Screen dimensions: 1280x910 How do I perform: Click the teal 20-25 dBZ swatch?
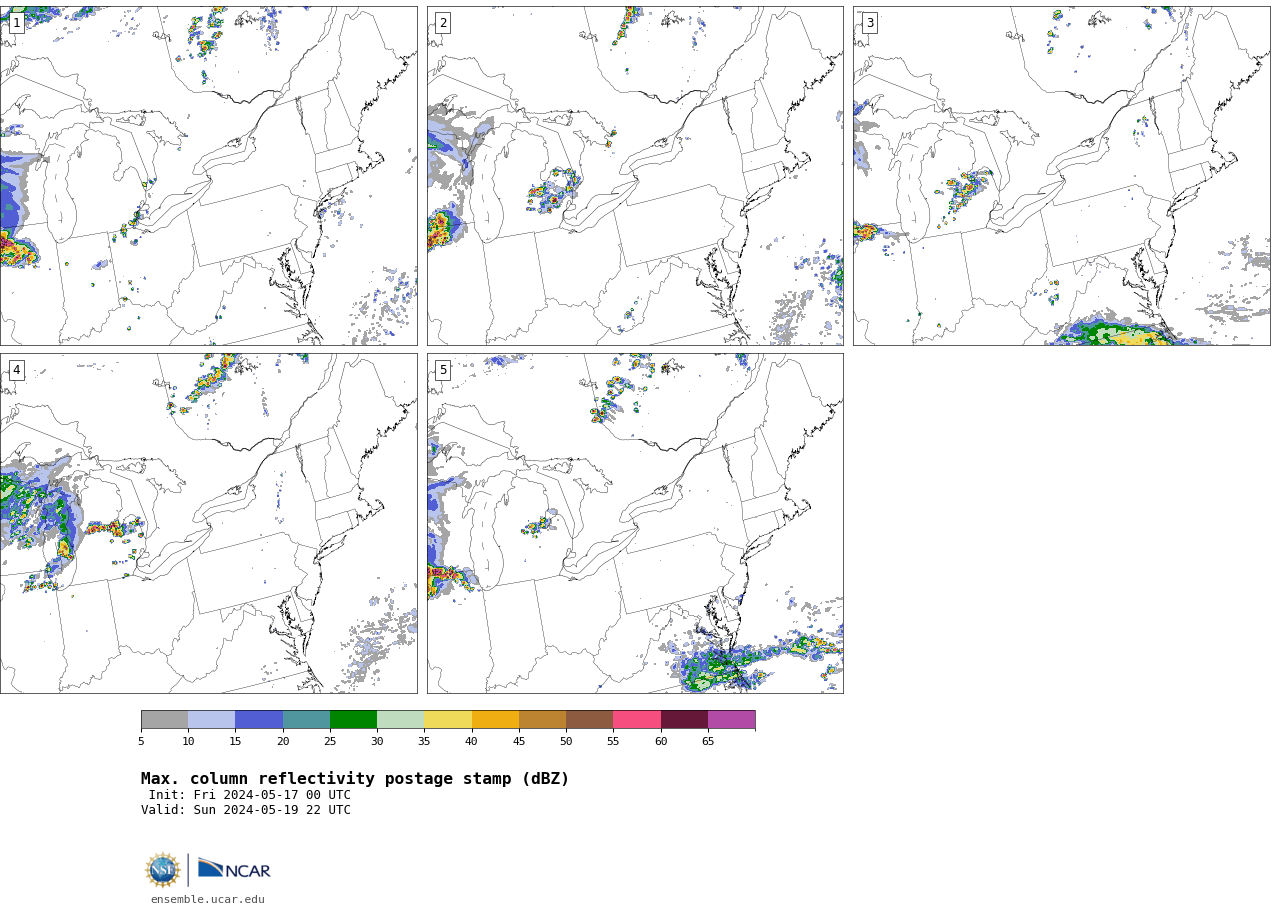point(306,720)
